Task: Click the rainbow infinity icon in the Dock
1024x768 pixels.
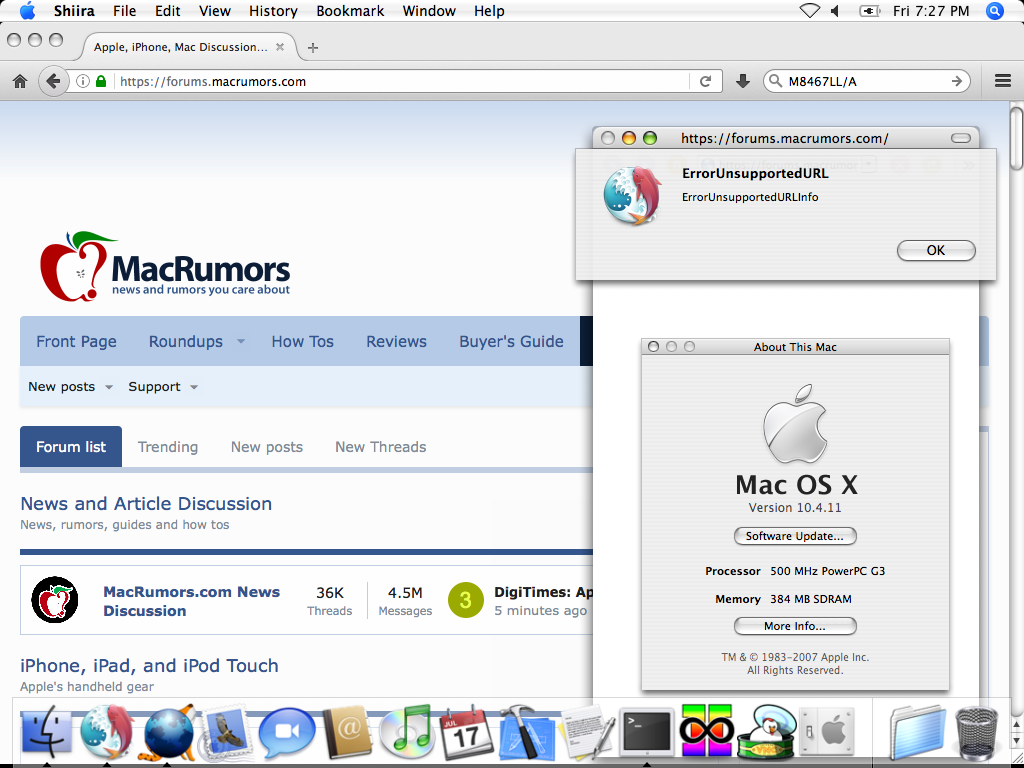Action: 707,731
